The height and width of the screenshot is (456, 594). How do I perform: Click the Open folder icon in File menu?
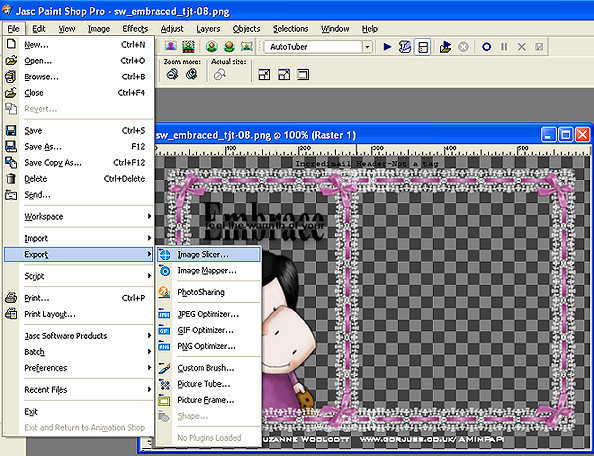tap(11, 60)
